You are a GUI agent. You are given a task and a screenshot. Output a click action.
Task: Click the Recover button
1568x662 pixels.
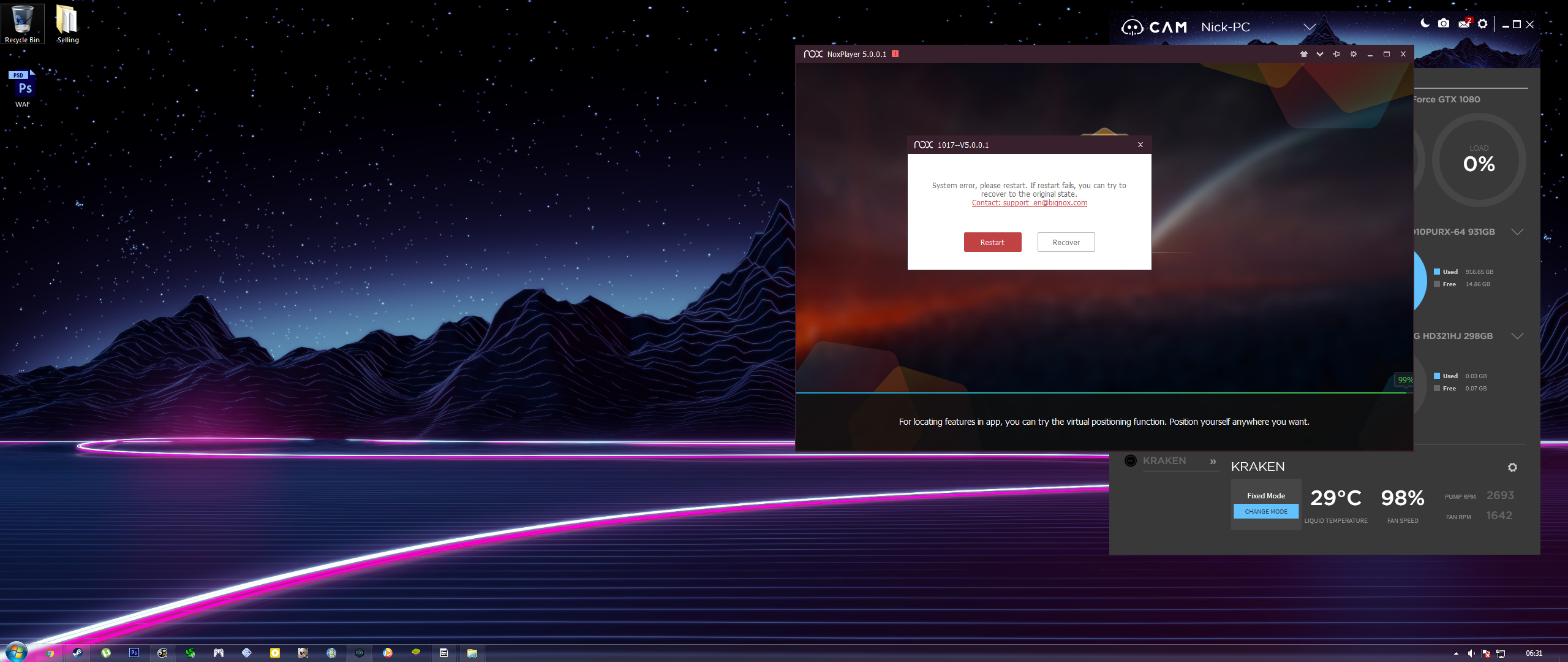pyautogui.click(x=1066, y=242)
